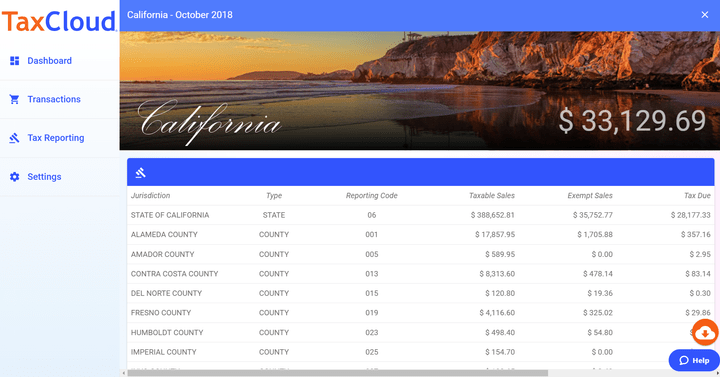
Task: Click the Taxable Sales column header
Action: [x=492, y=195]
